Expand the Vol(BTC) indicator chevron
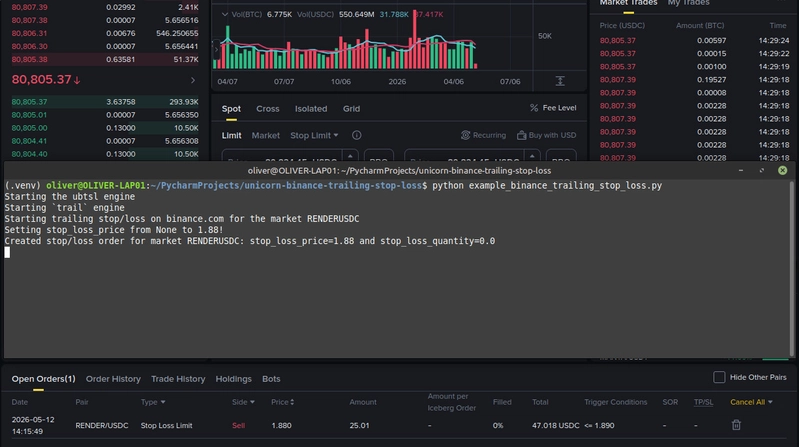Screen dimensions: 799x447 tap(225, 14)
